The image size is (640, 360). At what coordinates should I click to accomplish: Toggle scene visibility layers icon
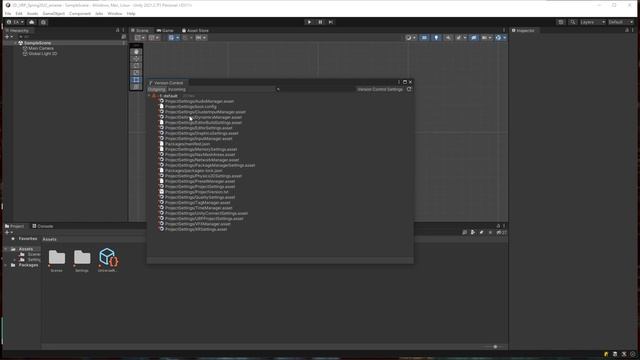[473, 38]
